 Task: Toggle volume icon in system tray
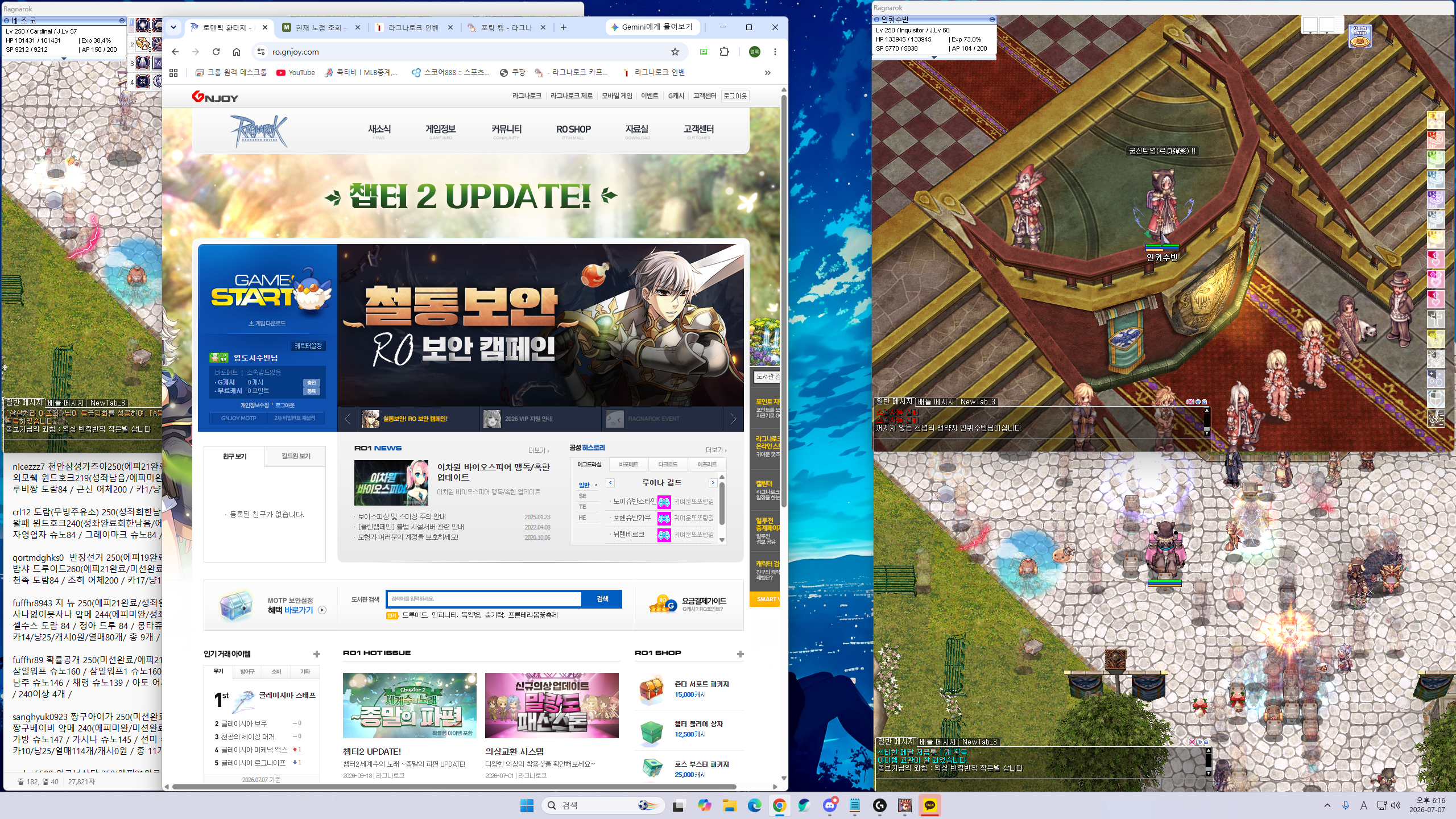[x=1396, y=805]
